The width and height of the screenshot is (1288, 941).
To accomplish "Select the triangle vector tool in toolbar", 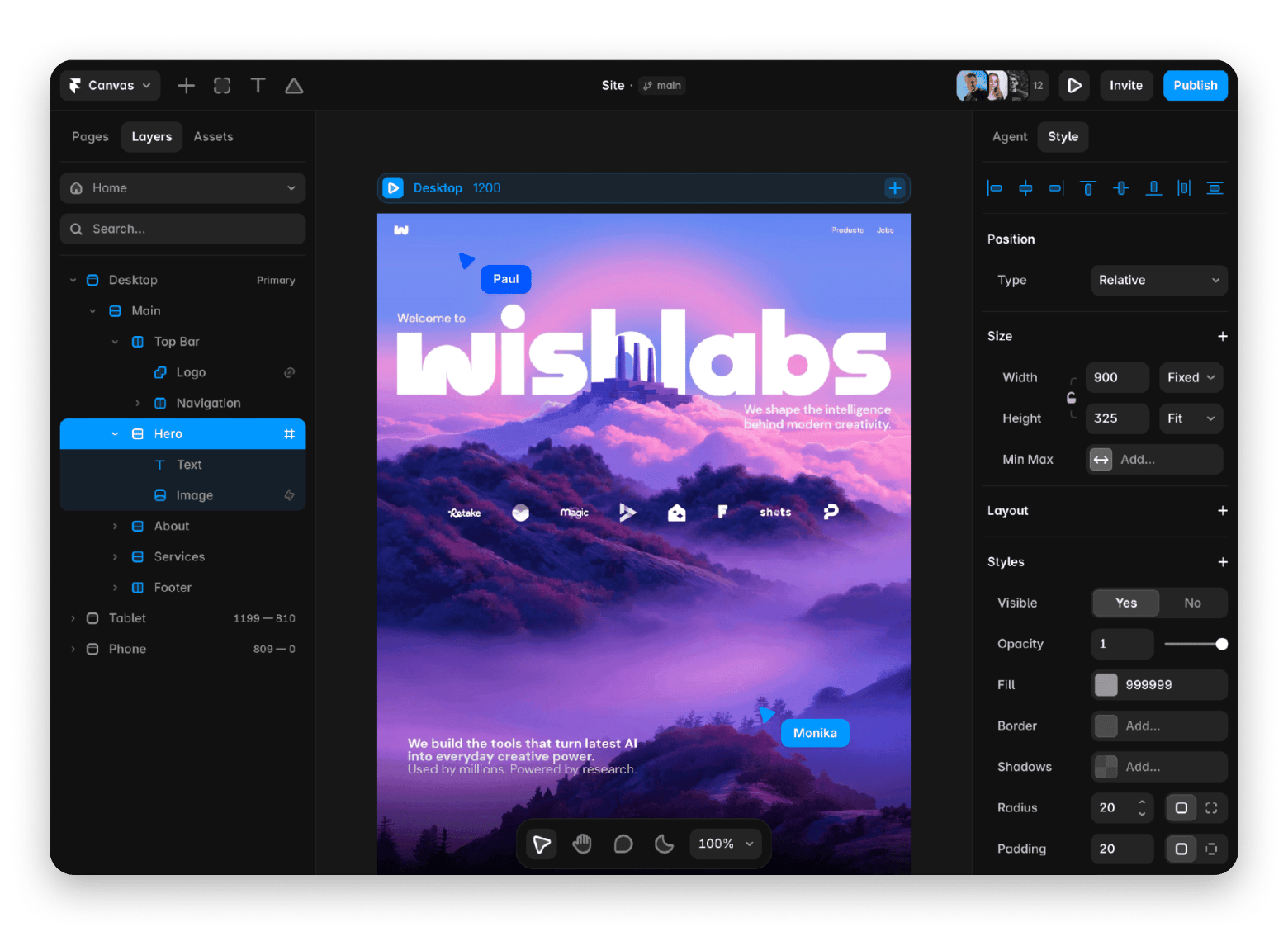I will (x=294, y=86).
